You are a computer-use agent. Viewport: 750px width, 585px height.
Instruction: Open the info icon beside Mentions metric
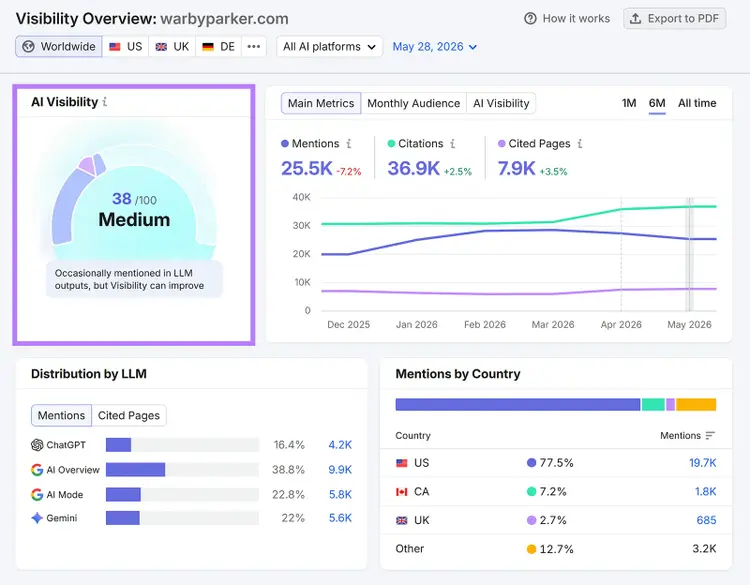[349, 143]
